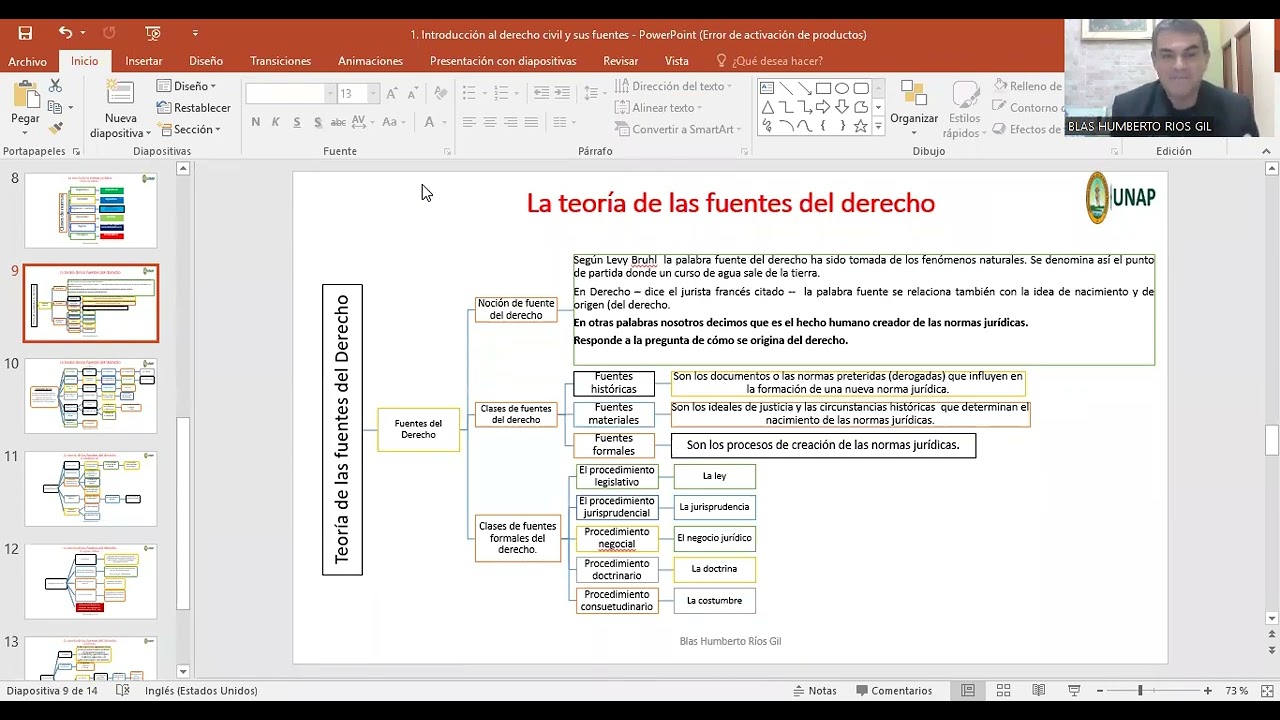Image resolution: width=1280 pixels, height=720 pixels.
Task: Open Presentación con diapositivas tab
Action: pyautogui.click(x=503, y=61)
